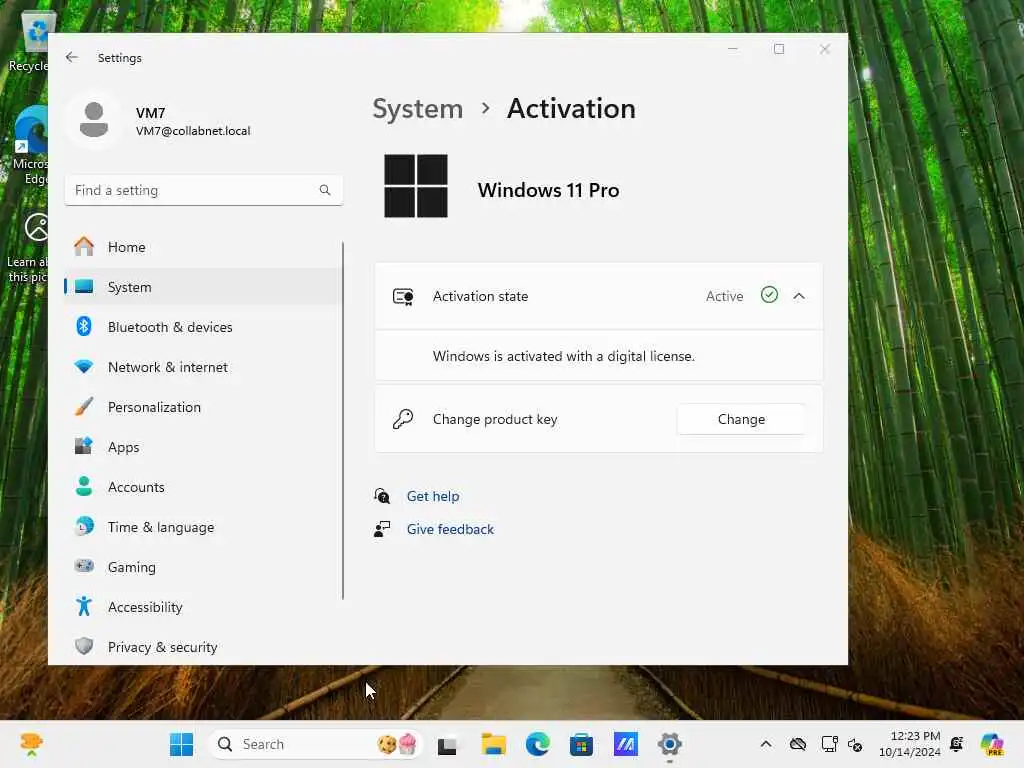Click the Personalization paintbrush icon
Screen dimensions: 1024x768
point(84,406)
